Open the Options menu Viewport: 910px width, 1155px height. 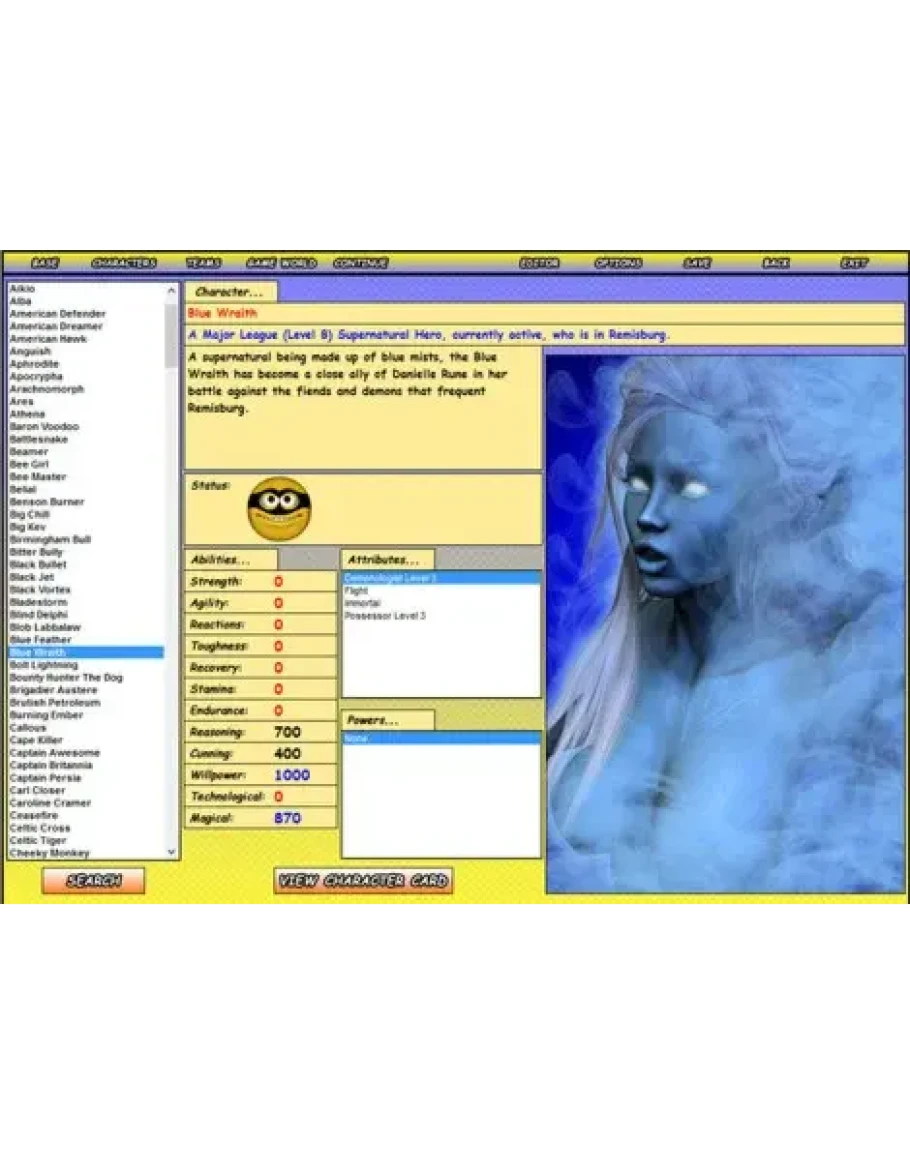tap(618, 263)
